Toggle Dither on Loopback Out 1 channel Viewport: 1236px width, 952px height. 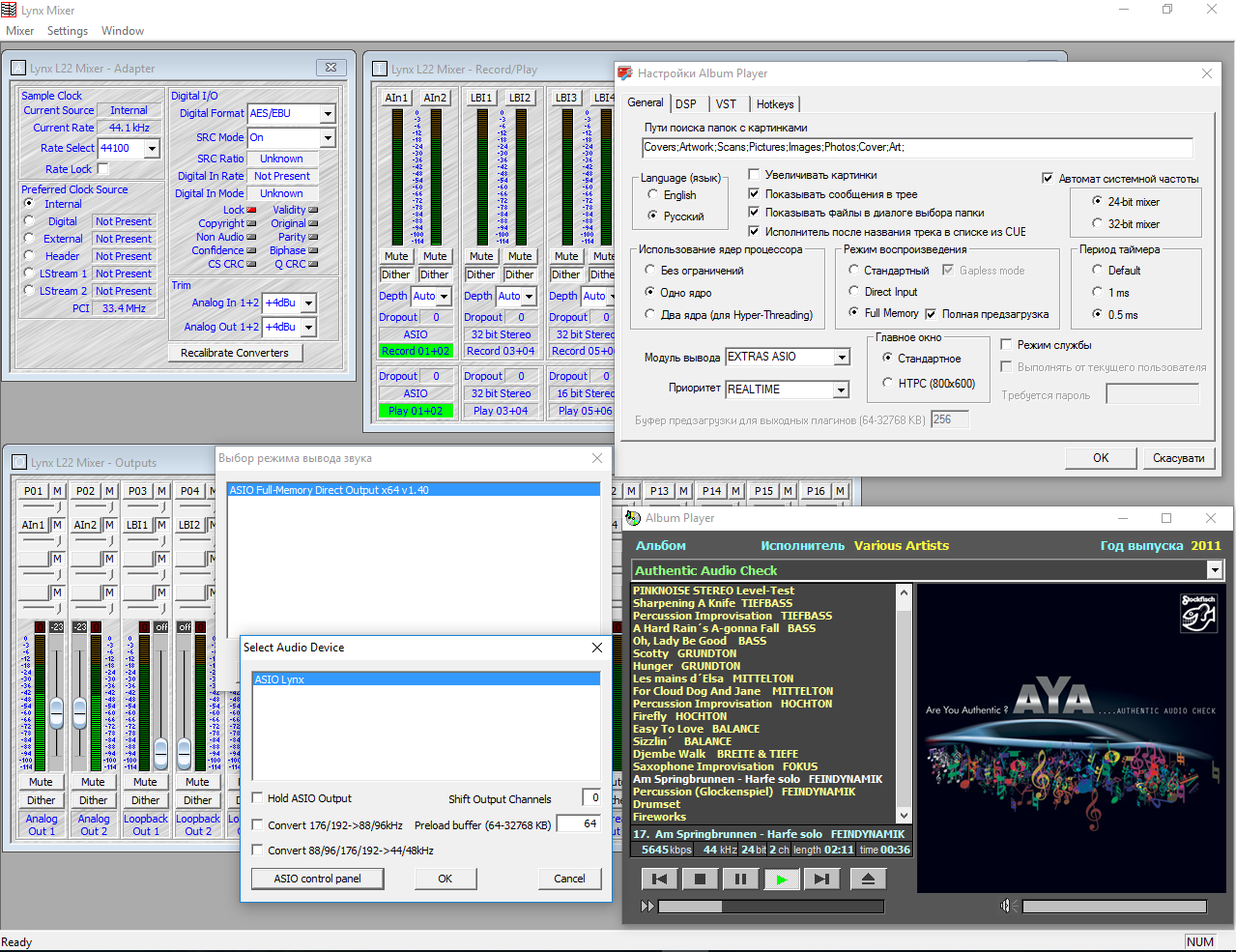(145, 800)
